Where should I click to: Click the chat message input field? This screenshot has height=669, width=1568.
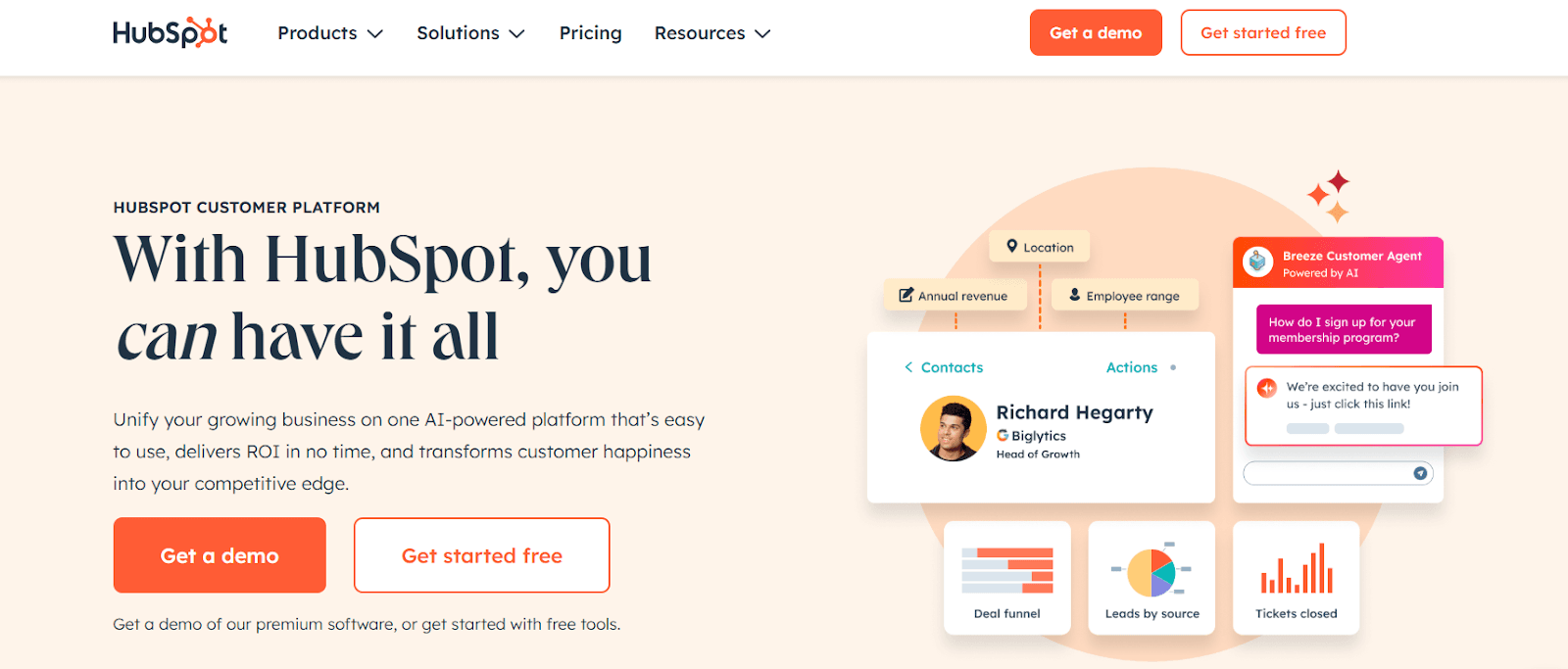pos(1339,473)
